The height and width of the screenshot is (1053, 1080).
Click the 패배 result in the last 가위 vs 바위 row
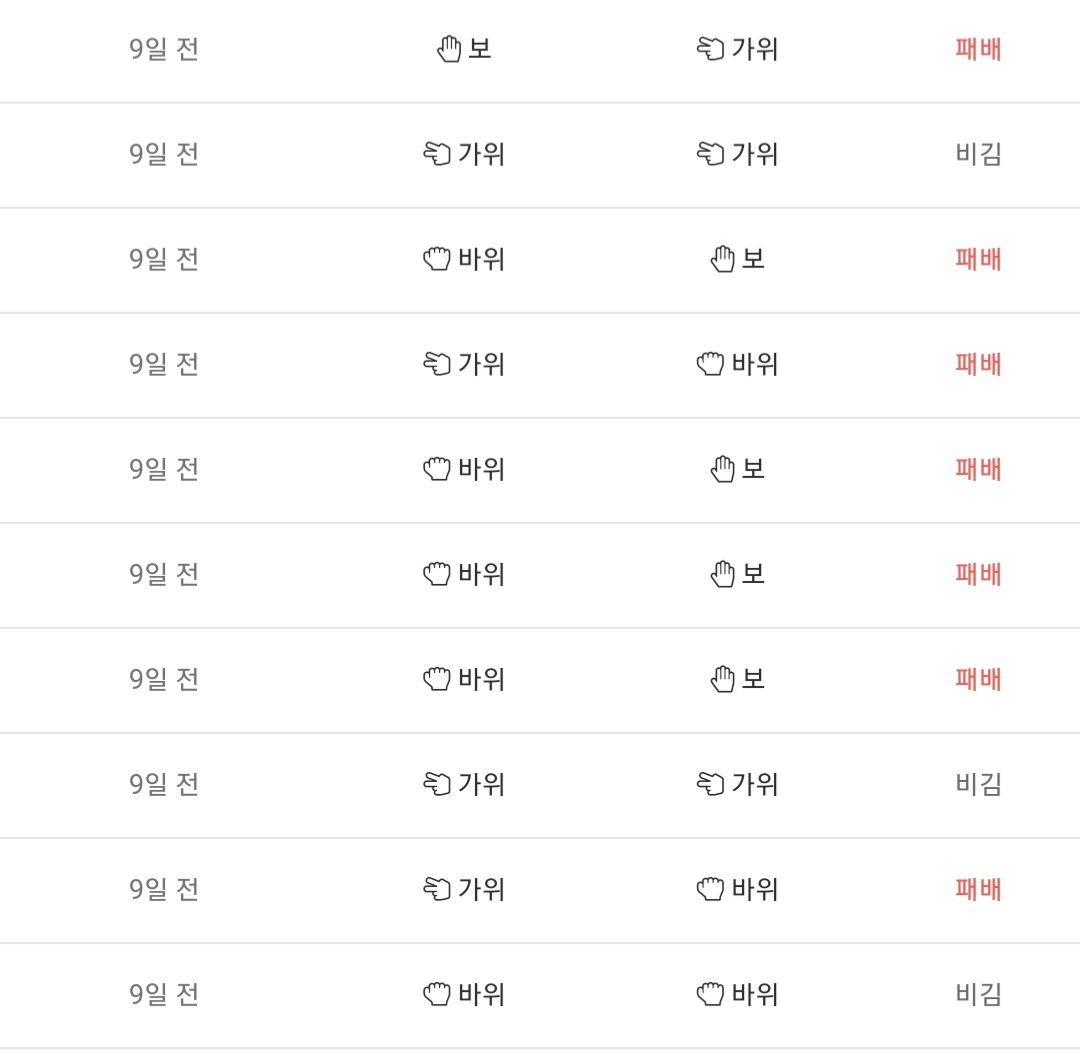pos(978,889)
